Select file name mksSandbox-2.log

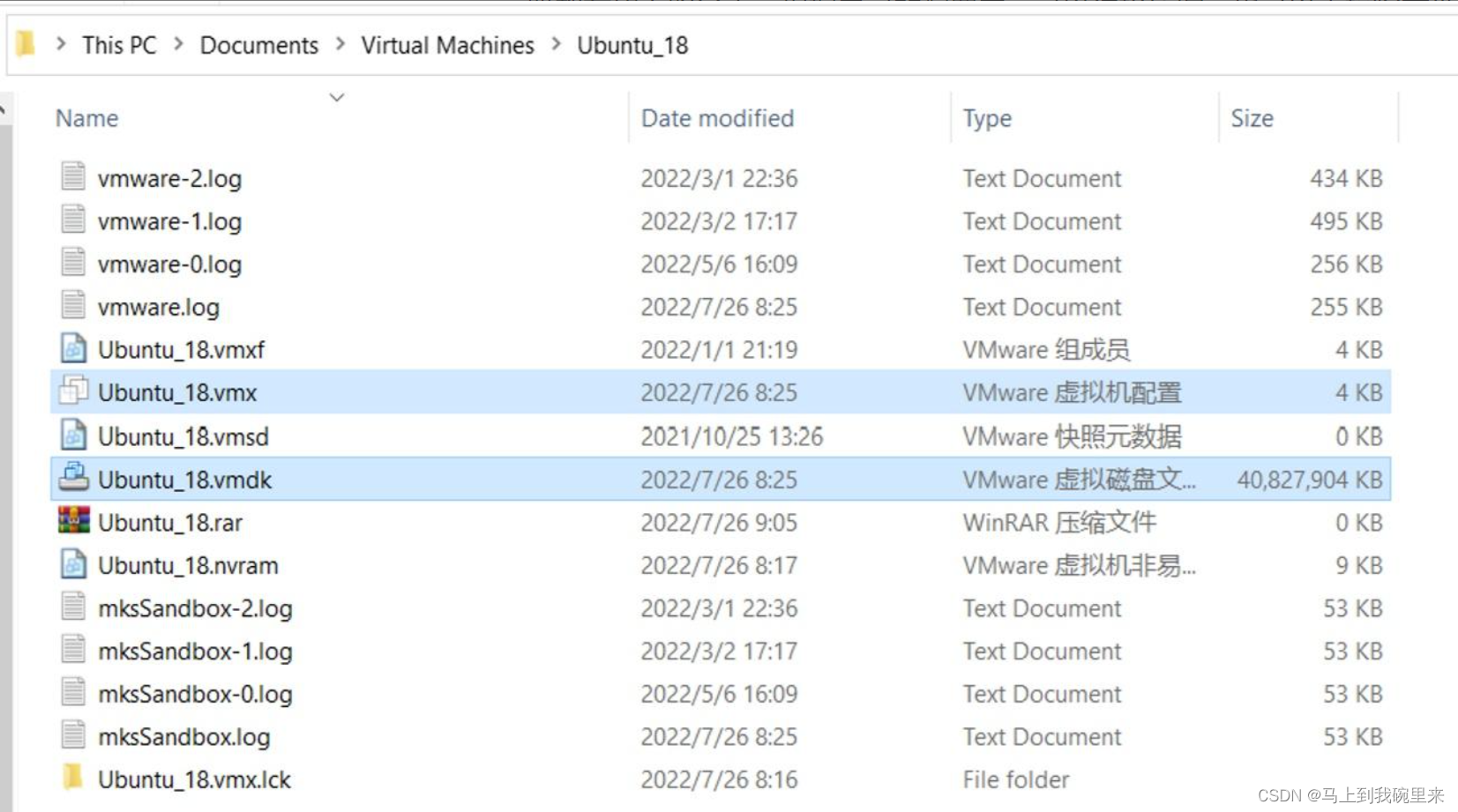(195, 608)
